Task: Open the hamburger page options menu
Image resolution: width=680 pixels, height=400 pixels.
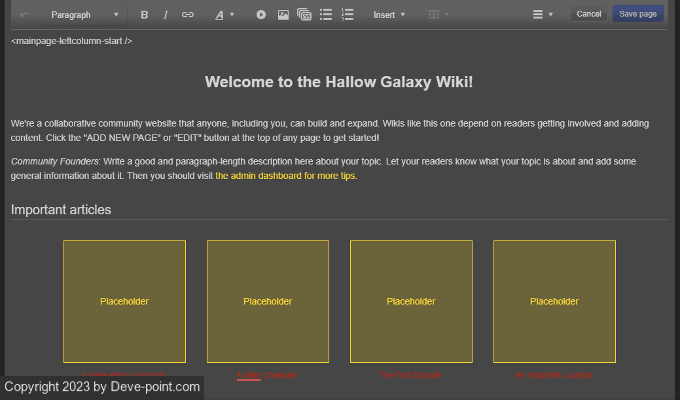Action: pyautogui.click(x=543, y=15)
